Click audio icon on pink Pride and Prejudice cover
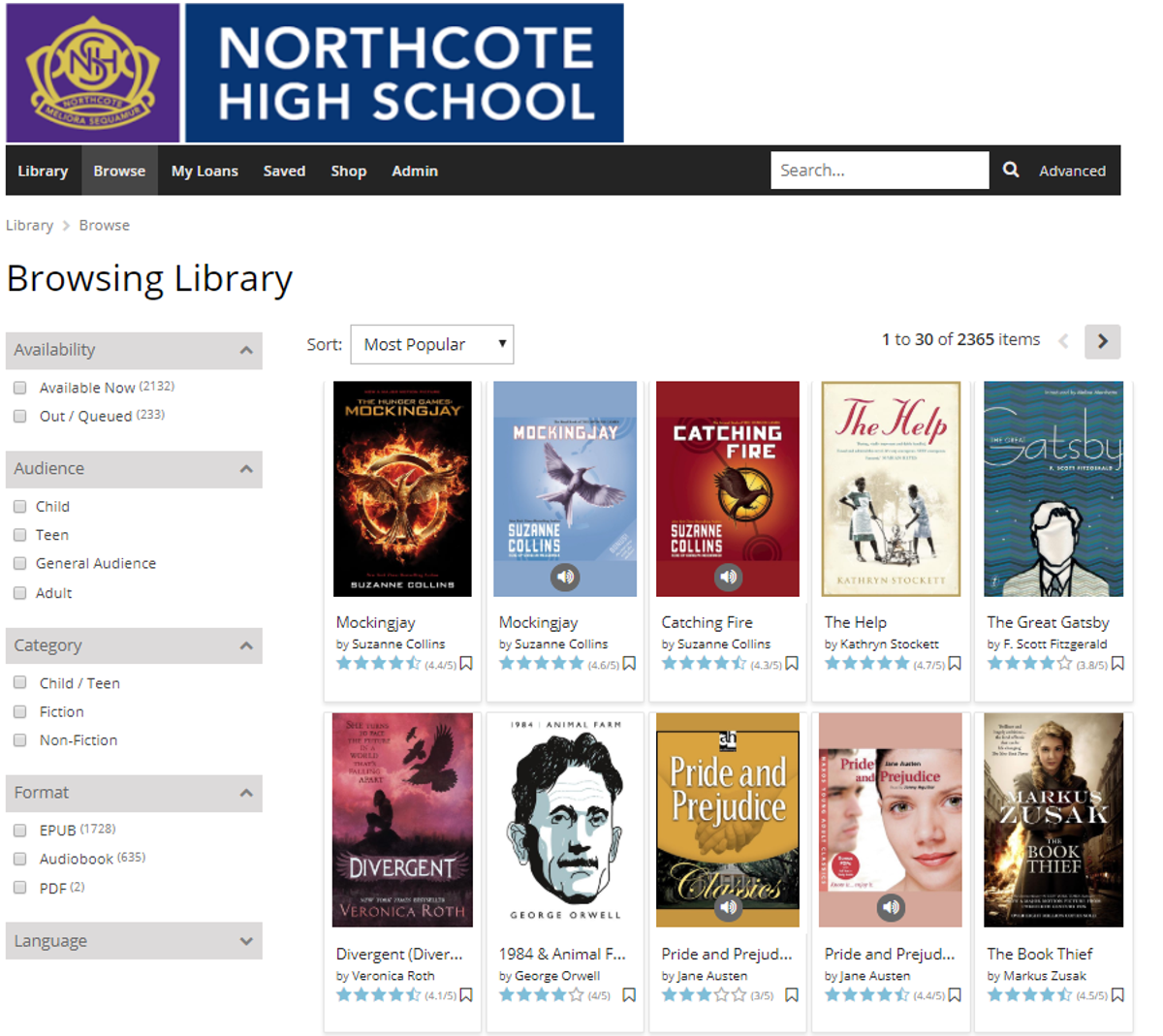This screenshot has height=1036, width=1163. point(891,908)
